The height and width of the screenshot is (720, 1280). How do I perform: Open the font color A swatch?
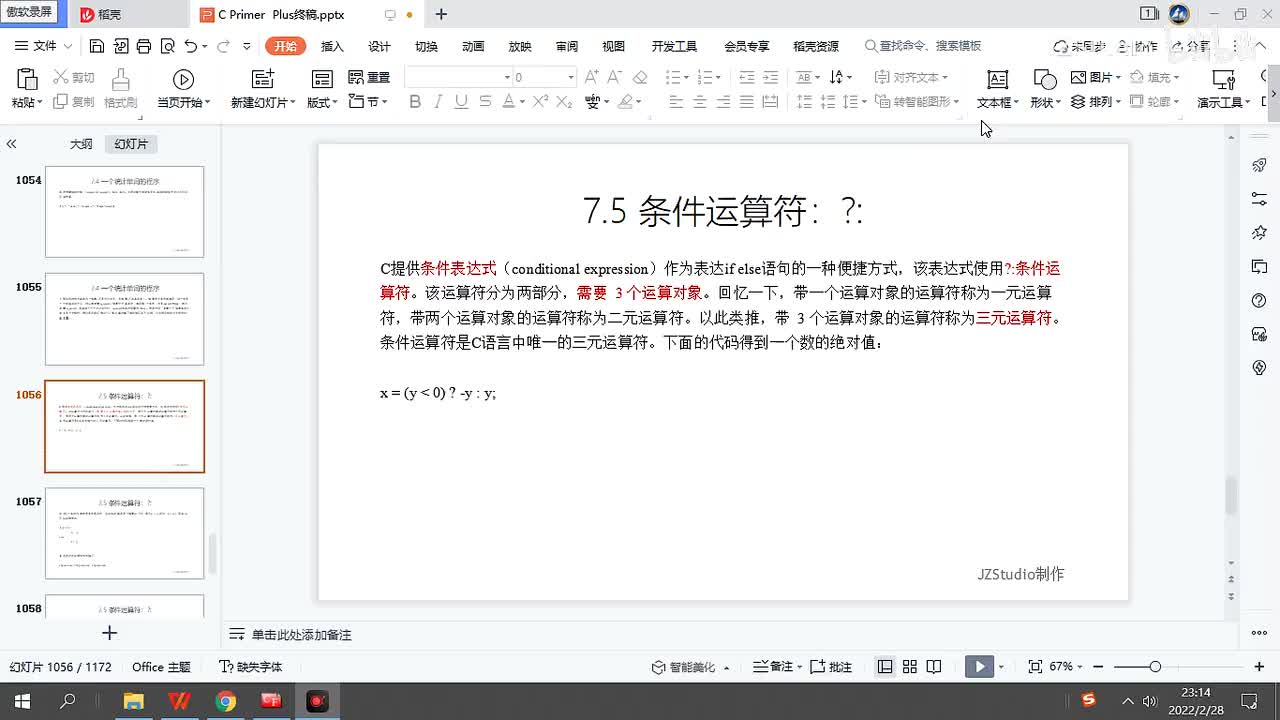coord(508,101)
